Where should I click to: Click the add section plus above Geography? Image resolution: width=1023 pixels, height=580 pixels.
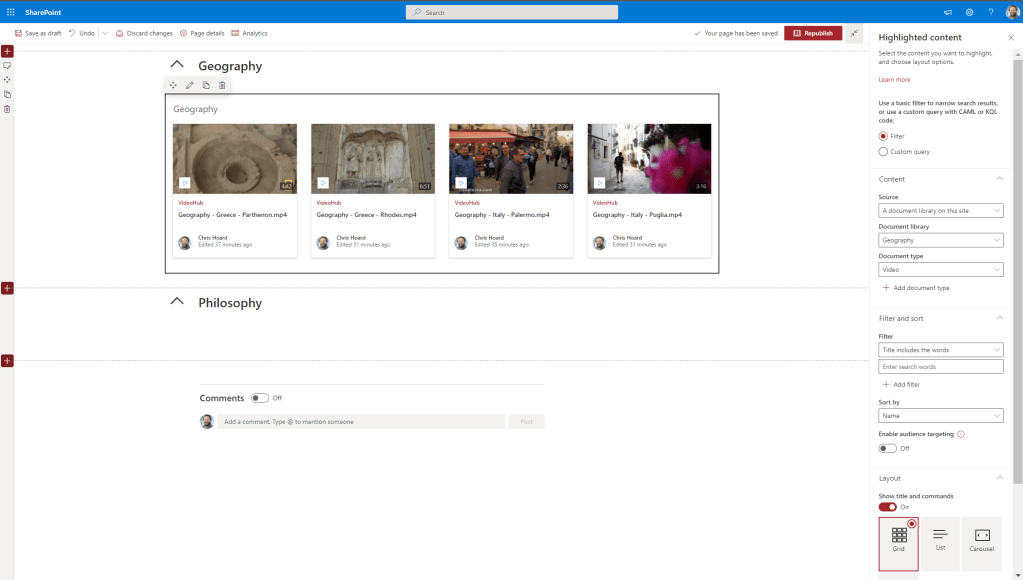coord(7,51)
